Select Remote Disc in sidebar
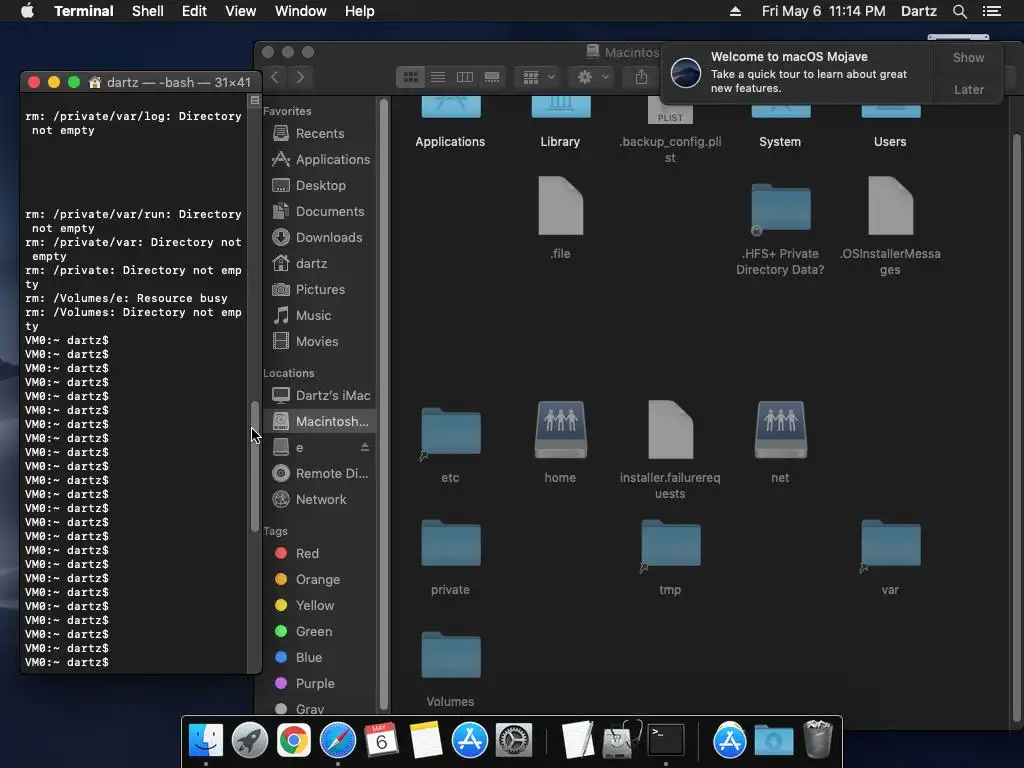The image size is (1024, 768). pos(319,473)
